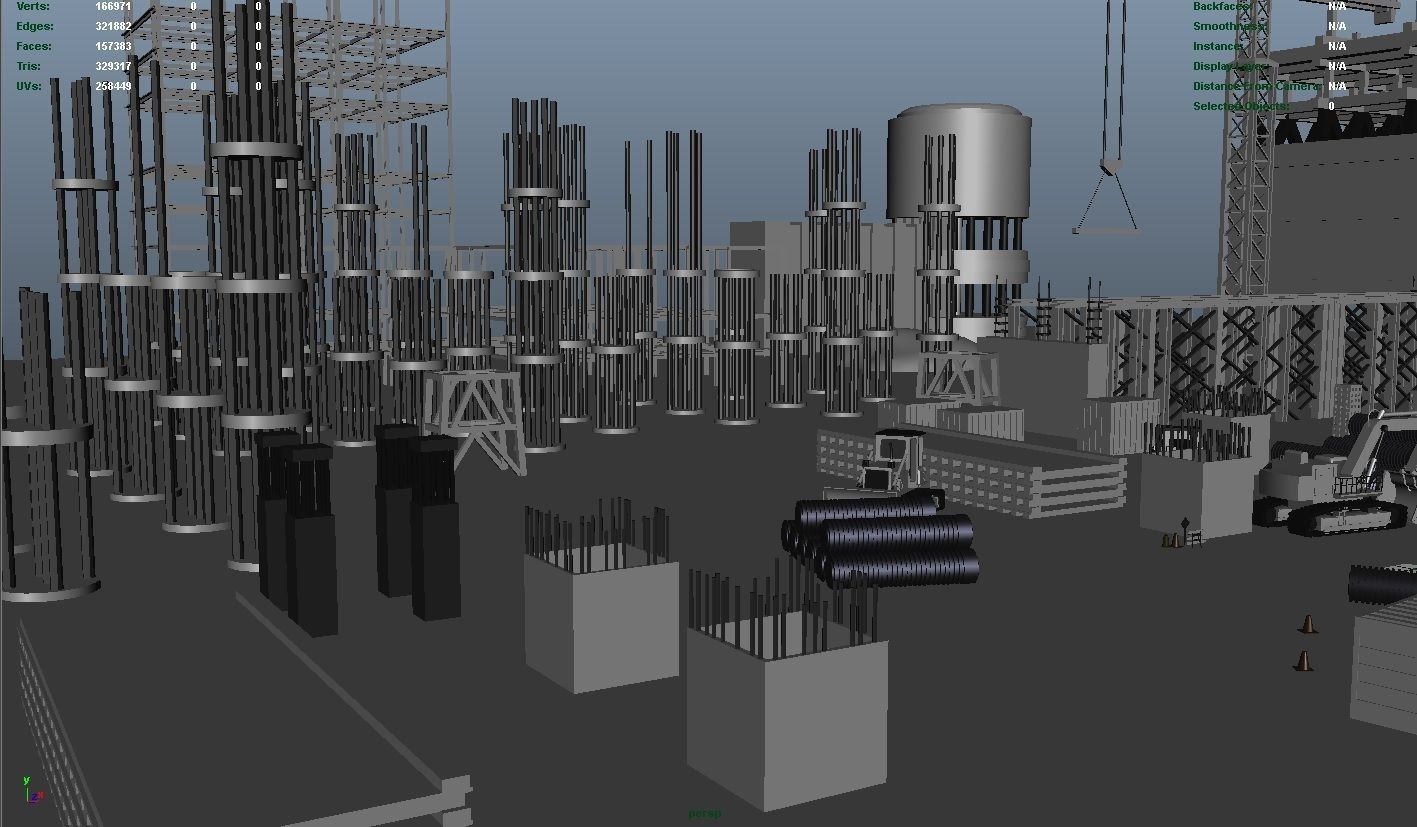Click the vertex count value 166971

tap(113, 6)
